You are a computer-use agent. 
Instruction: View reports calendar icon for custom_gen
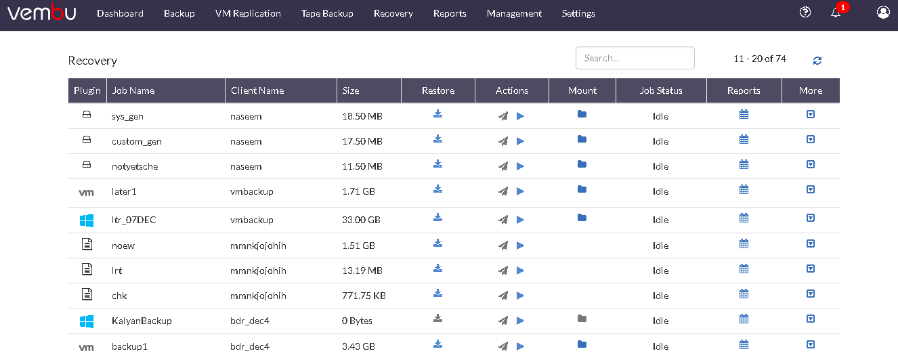[744, 139]
